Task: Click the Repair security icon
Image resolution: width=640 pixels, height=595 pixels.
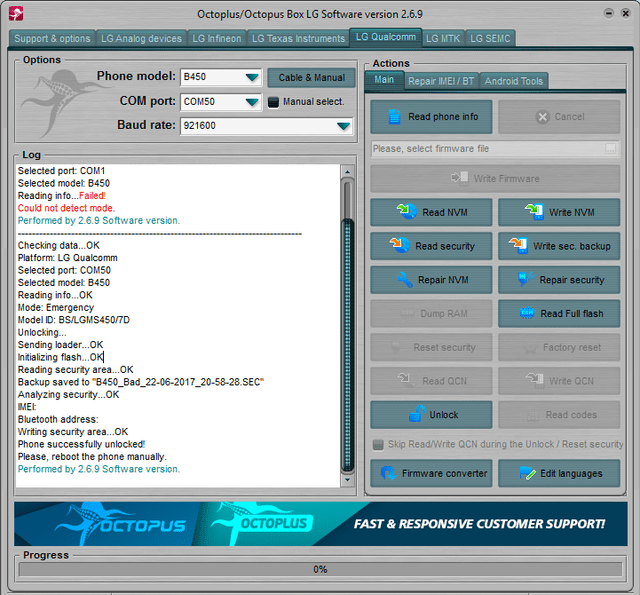Action: (526, 279)
